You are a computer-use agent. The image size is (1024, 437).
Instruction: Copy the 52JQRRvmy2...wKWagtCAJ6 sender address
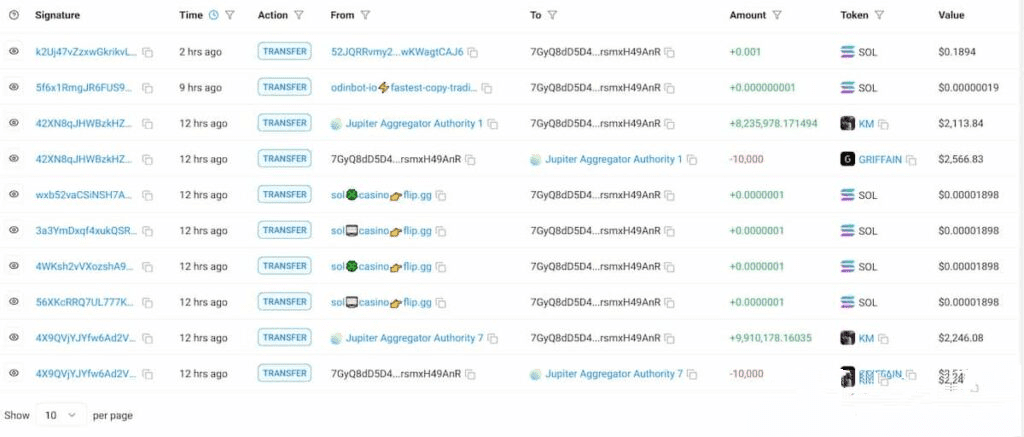pyautogui.click(x=473, y=52)
